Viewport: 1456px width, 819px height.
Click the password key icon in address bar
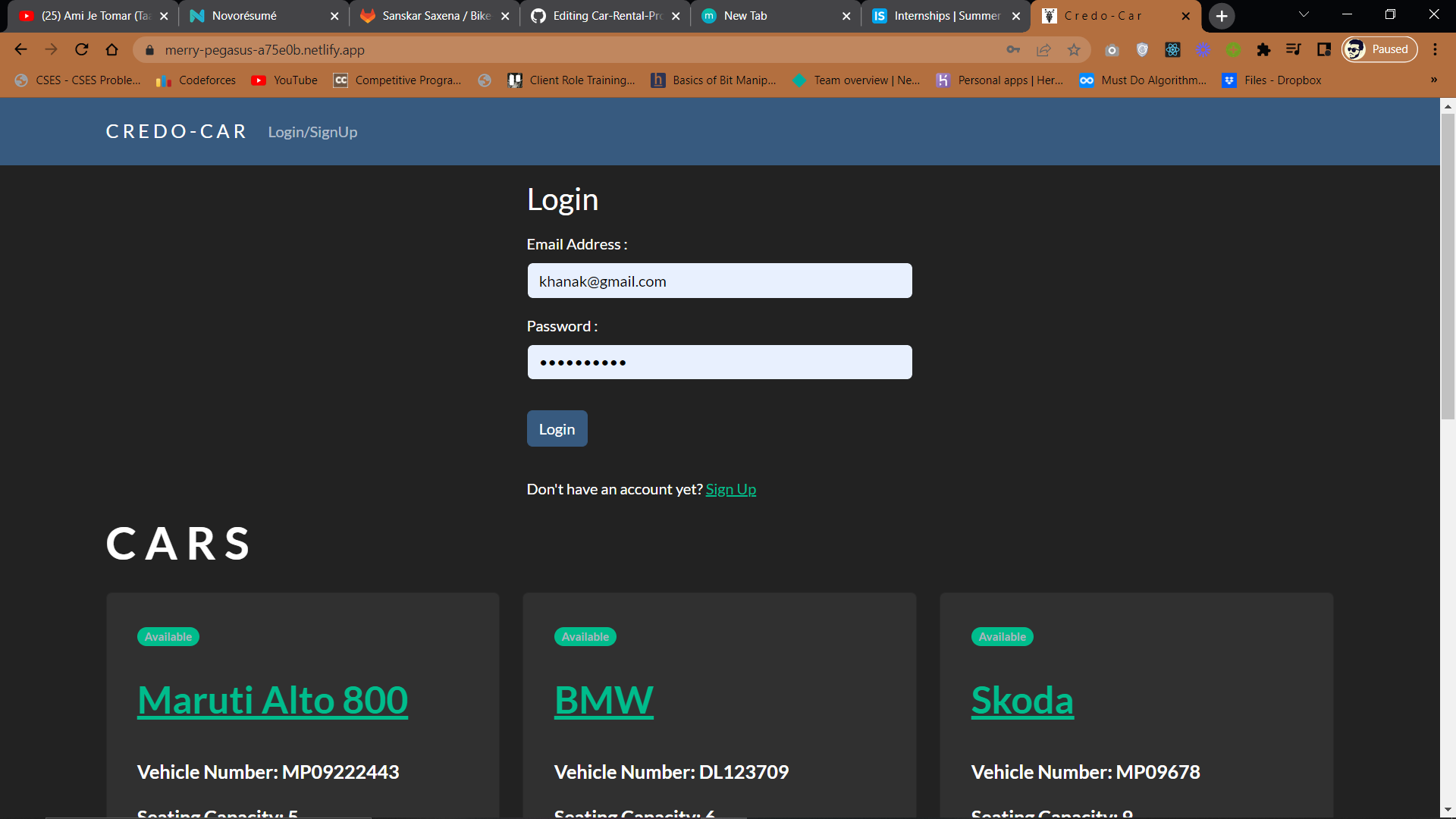tap(1013, 50)
